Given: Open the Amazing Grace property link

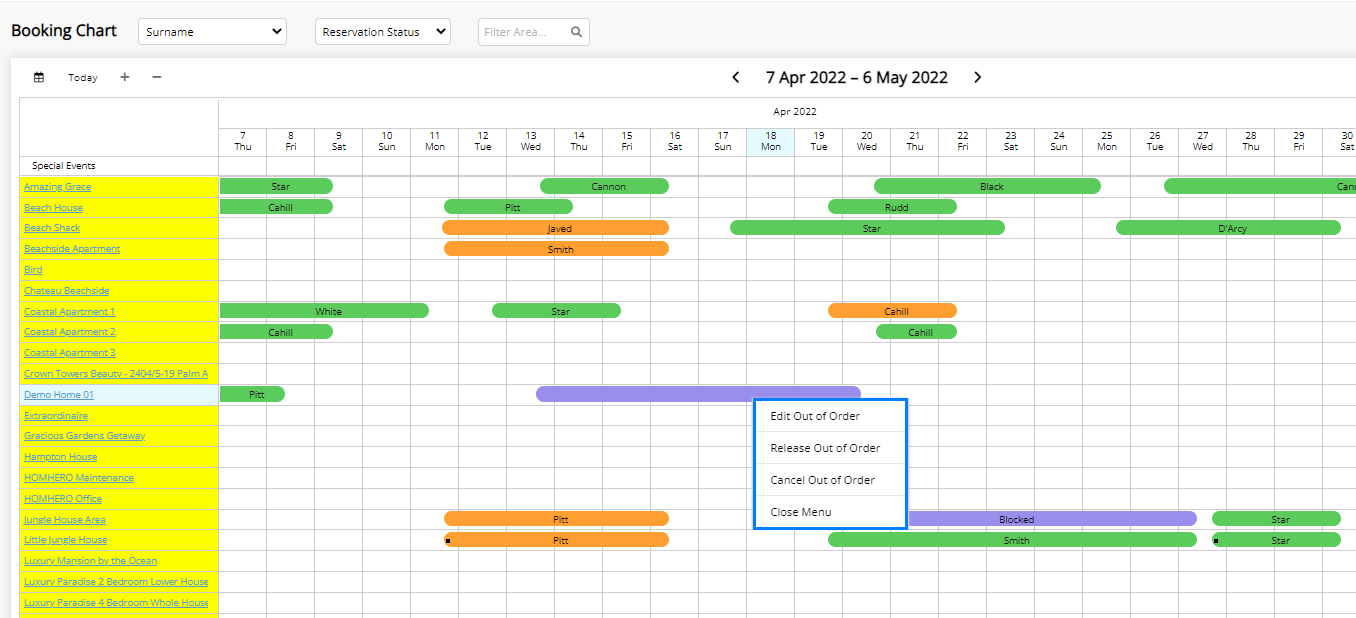Looking at the screenshot, I should 57,187.
